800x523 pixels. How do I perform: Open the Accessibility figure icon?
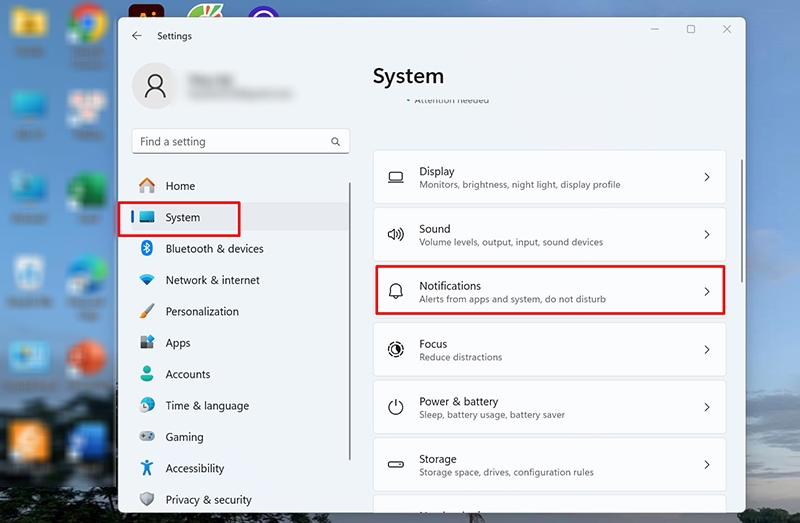147,467
